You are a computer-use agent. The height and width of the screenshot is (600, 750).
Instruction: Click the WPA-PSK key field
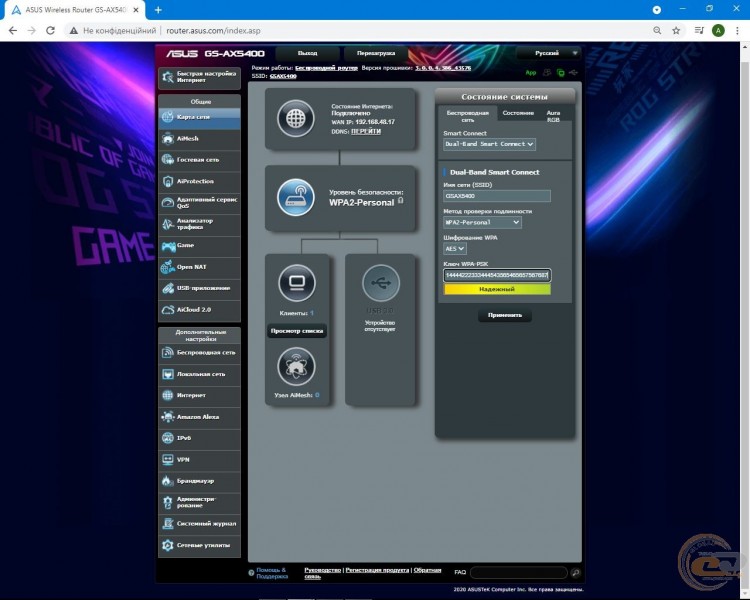pyautogui.click(x=497, y=275)
